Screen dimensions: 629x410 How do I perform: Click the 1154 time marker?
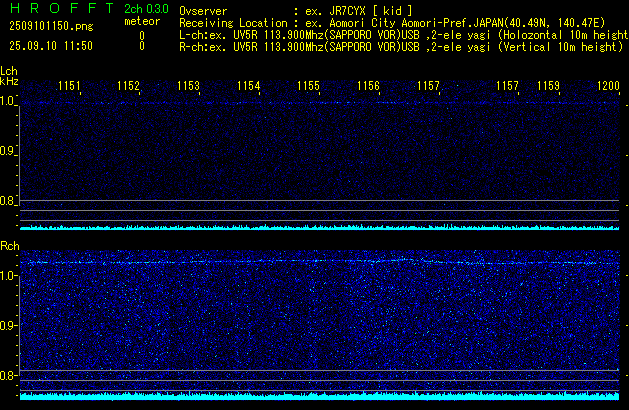click(248, 86)
